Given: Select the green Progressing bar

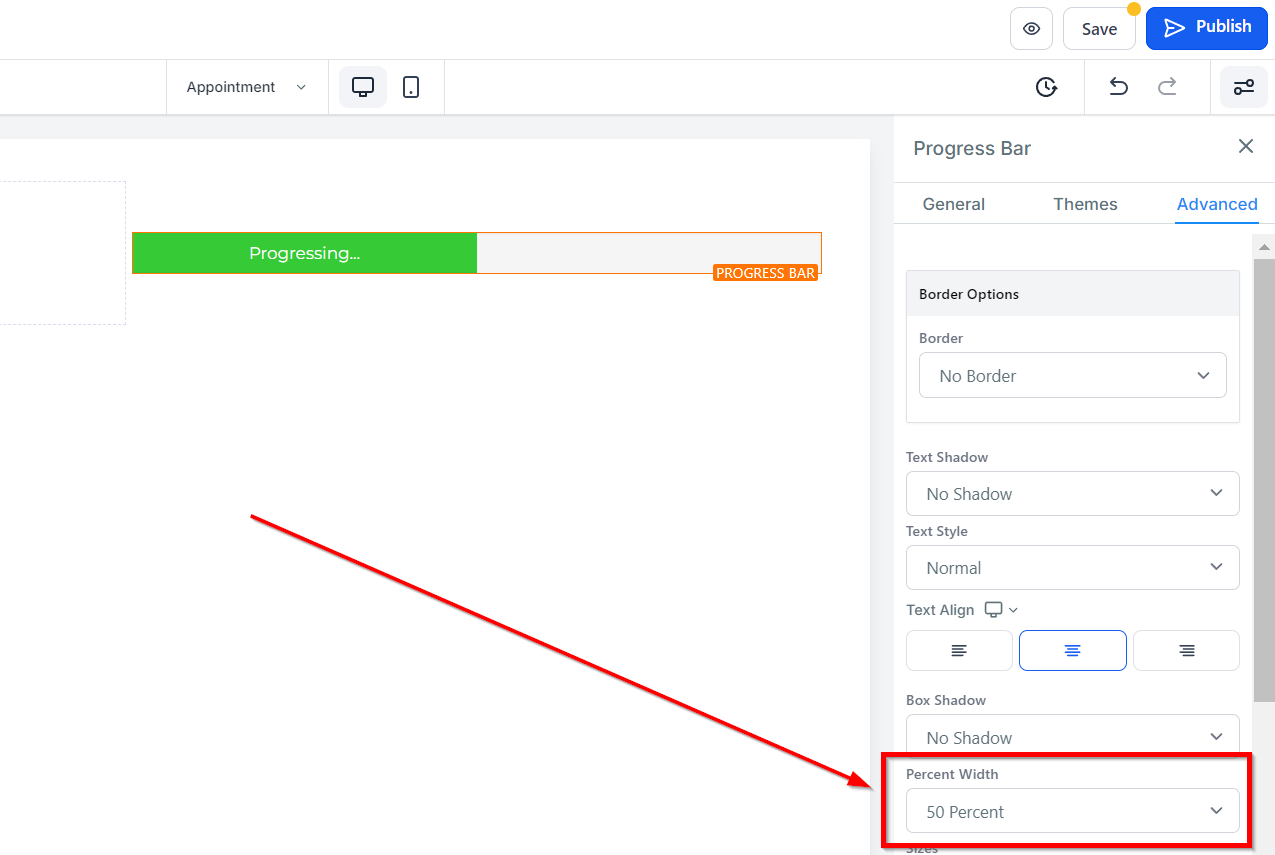Looking at the screenshot, I should [305, 253].
